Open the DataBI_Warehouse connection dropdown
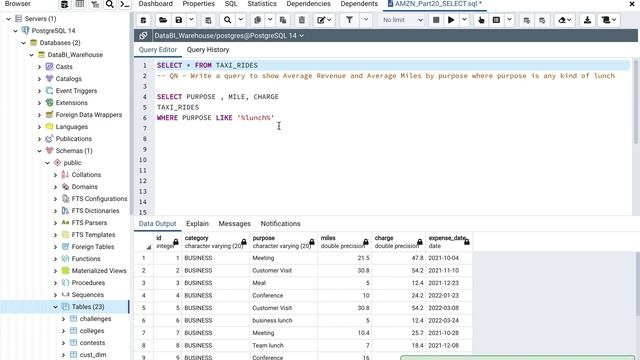The width and height of the screenshot is (640, 360). click(x=229, y=36)
